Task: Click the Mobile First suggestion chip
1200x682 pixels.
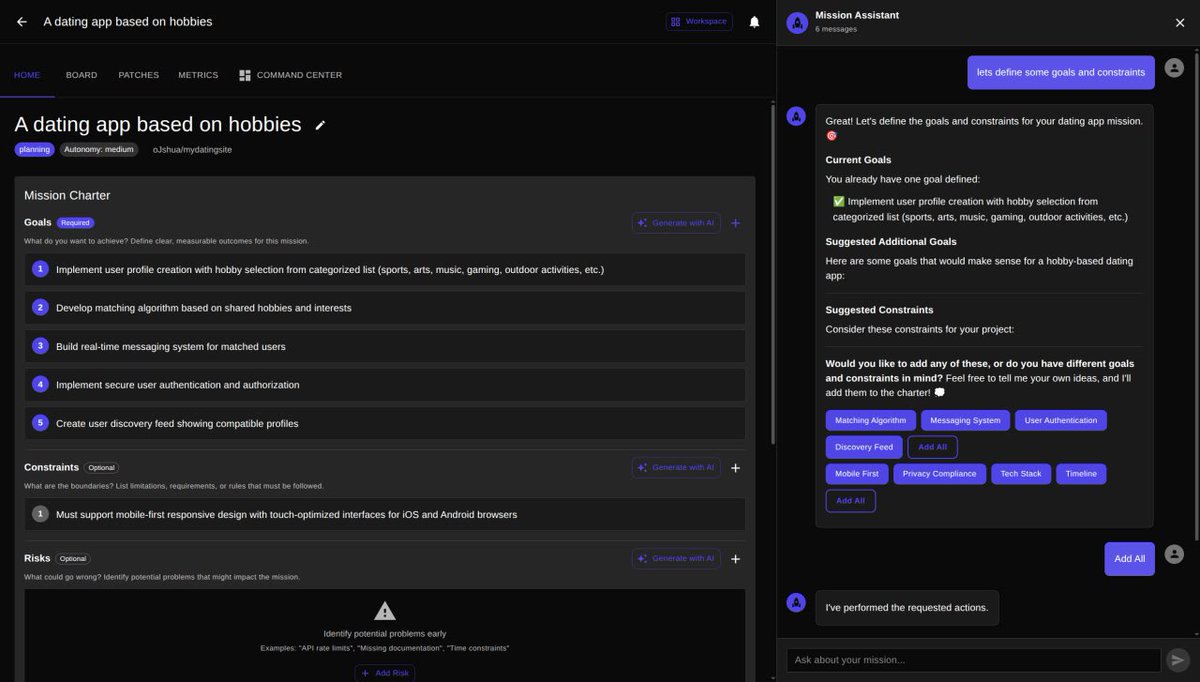Action: [857, 474]
